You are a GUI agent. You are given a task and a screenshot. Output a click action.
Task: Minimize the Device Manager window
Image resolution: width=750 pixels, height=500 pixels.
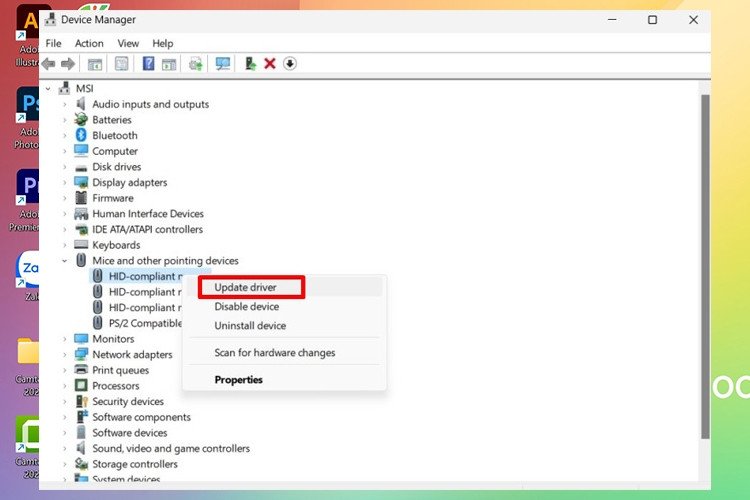[612, 20]
